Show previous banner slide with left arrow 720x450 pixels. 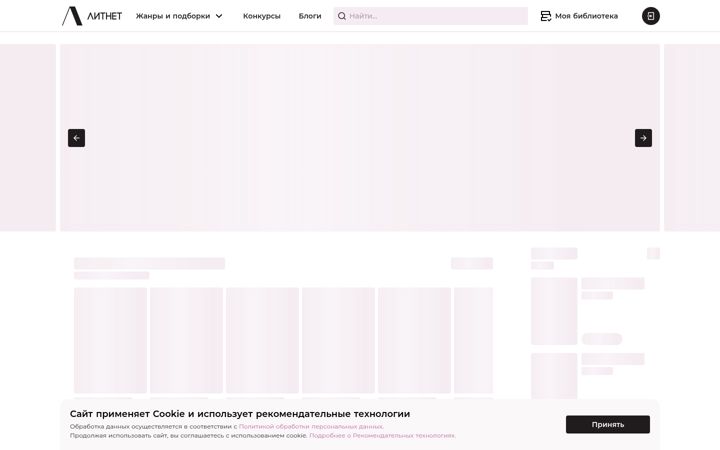77,138
